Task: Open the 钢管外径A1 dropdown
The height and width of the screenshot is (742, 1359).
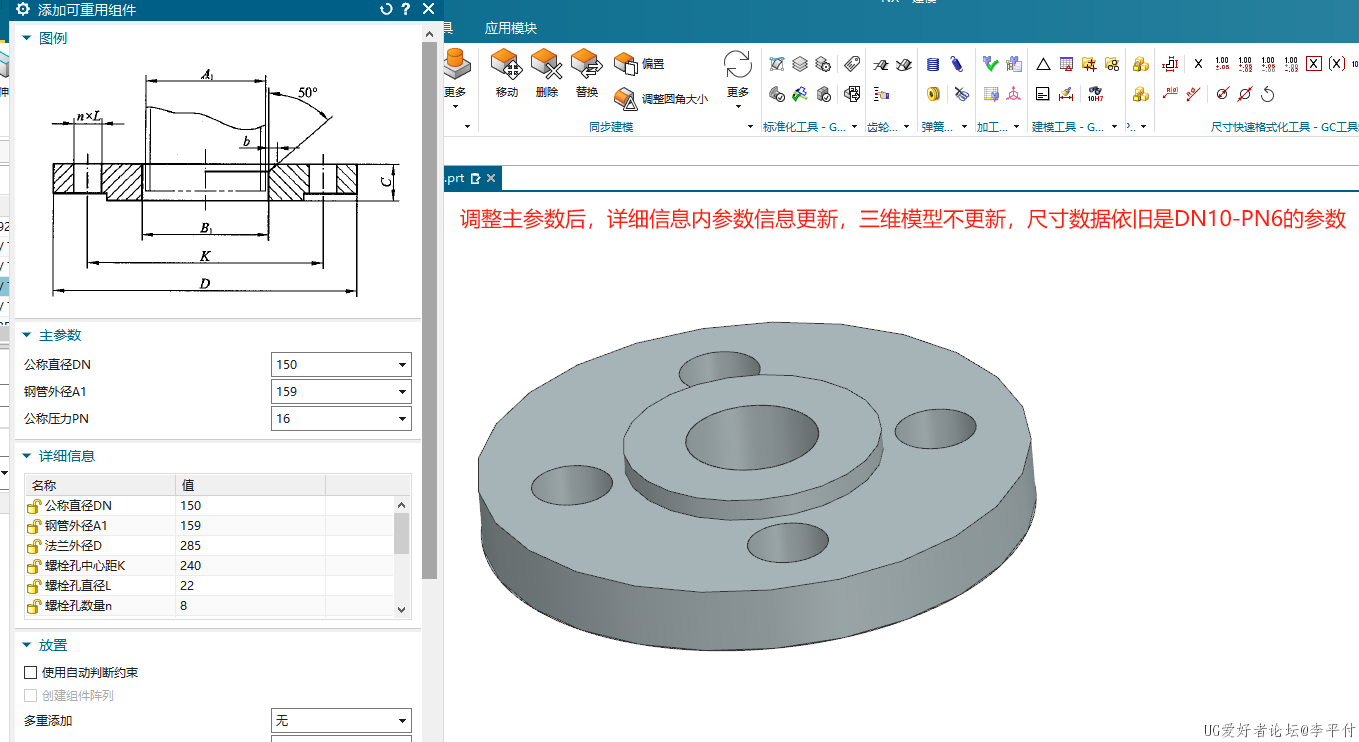Action: click(341, 392)
